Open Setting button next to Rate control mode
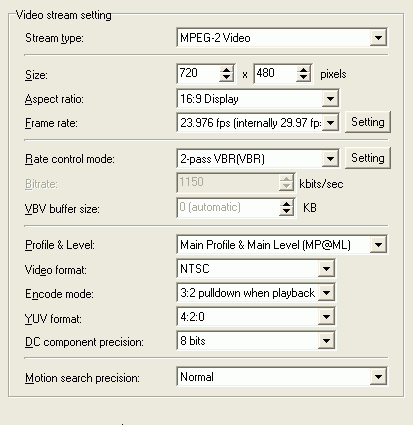This screenshot has height=425, width=413. pos(368,158)
